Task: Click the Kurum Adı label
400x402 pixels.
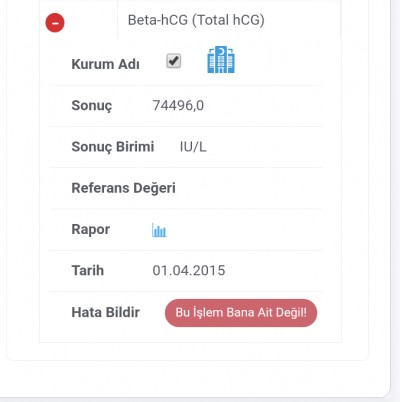Action: click(105, 64)
